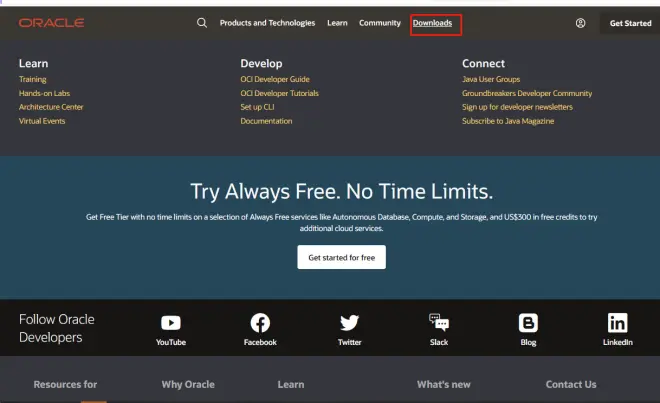Open the Documentation link
This screenshot has width=660, height=403.
coord(266,121)
